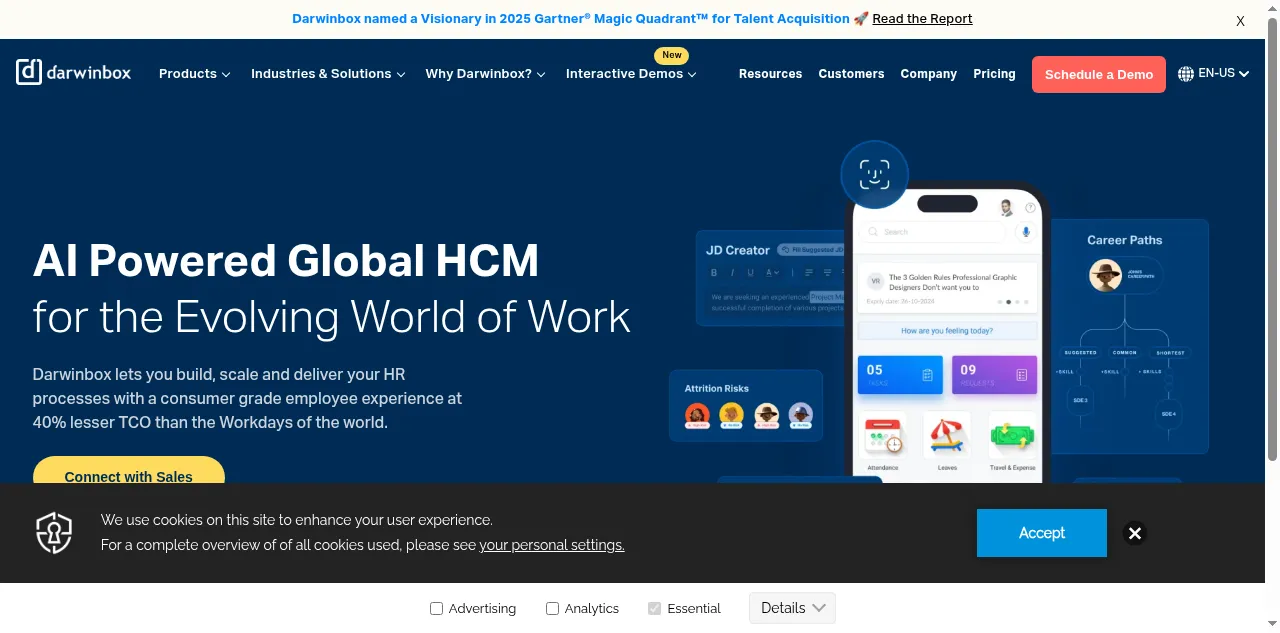Click the profile photo in the phone header
Image resolution: width=1280 pixels, height=633 pixels.
(x=1007, y=207)
